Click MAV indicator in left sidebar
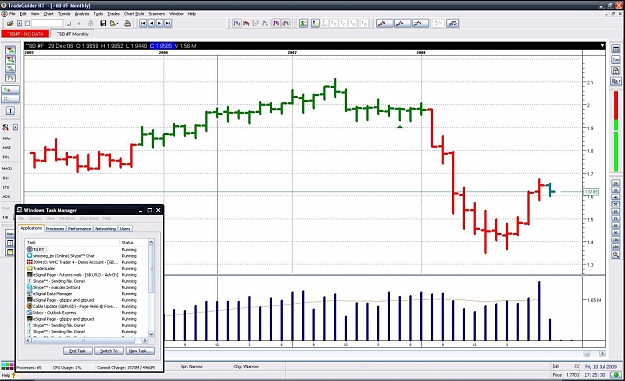The width and height of the screenshot is (625, 381). pyautogui.click(x=6, y=138)
